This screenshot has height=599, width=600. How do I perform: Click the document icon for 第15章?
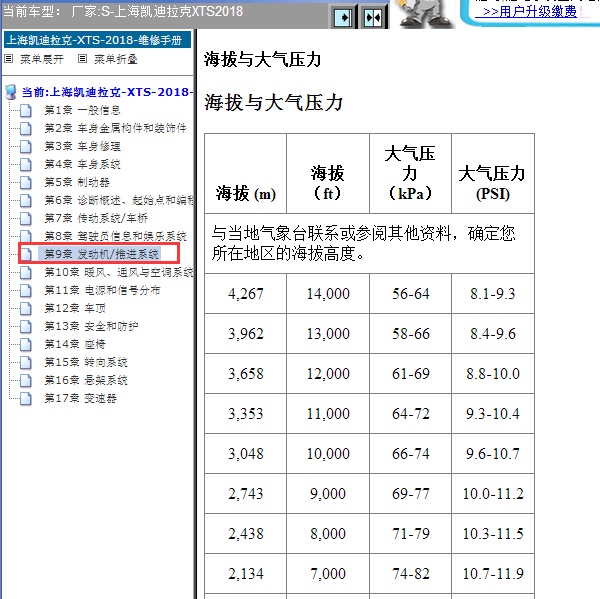point(26,362)
